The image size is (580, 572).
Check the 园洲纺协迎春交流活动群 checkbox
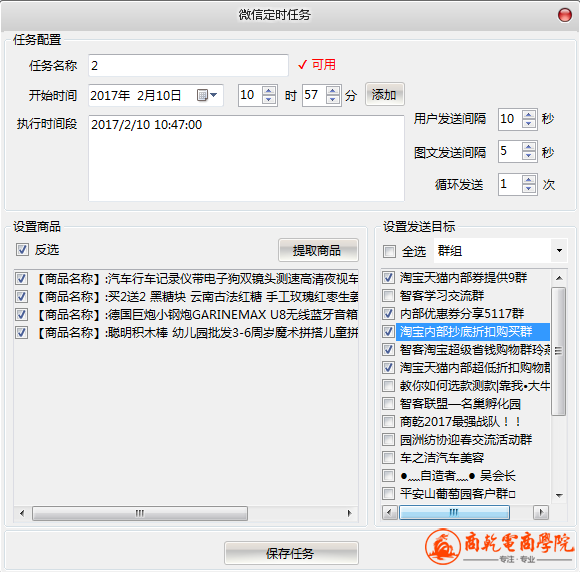point(388,440)
